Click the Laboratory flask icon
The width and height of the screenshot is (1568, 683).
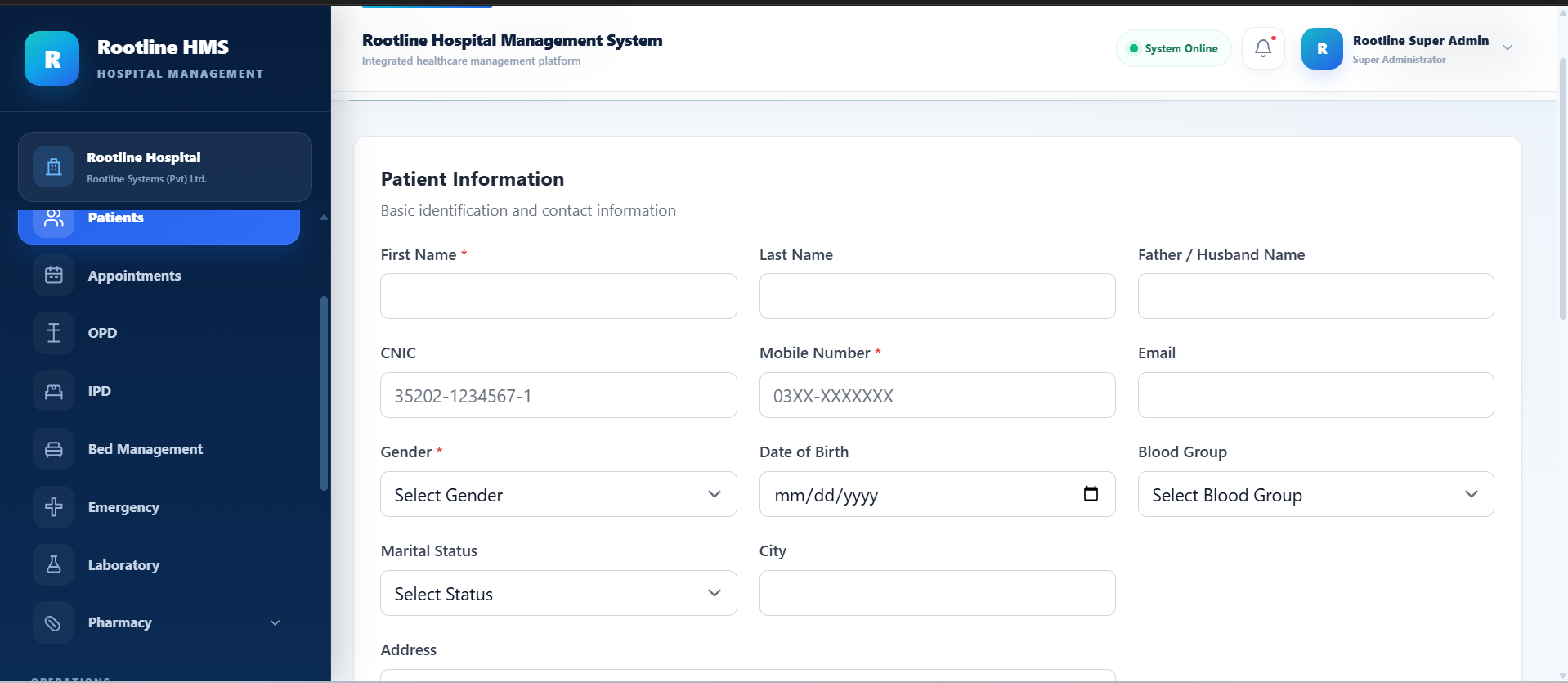[54, 565]
